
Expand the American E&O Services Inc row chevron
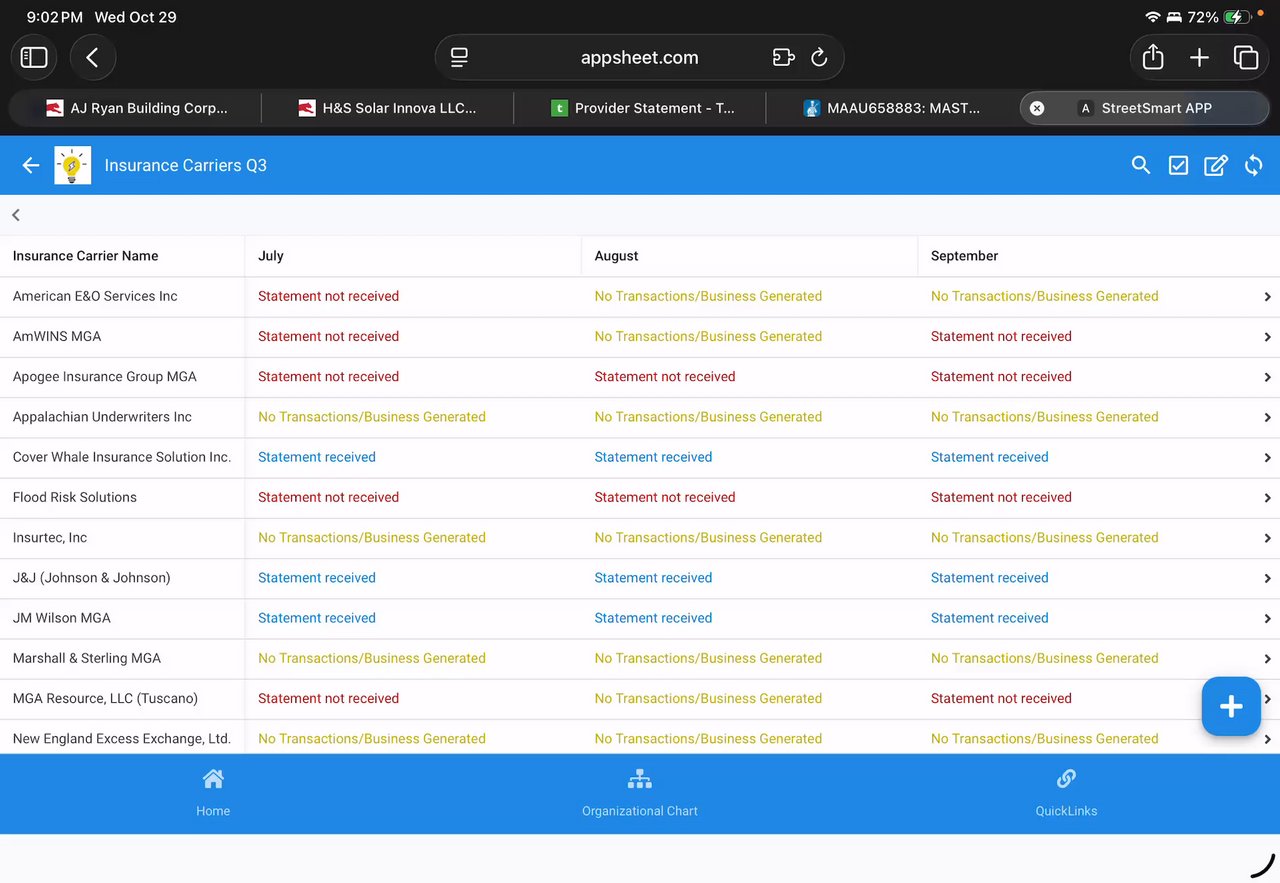[1268, 297]
